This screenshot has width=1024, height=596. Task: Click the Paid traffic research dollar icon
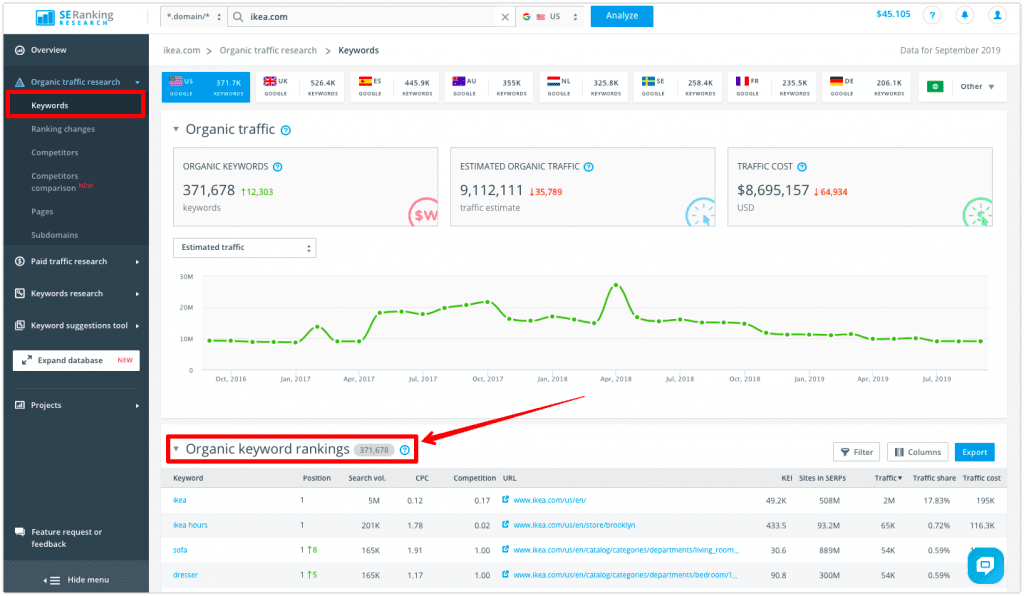20,261
